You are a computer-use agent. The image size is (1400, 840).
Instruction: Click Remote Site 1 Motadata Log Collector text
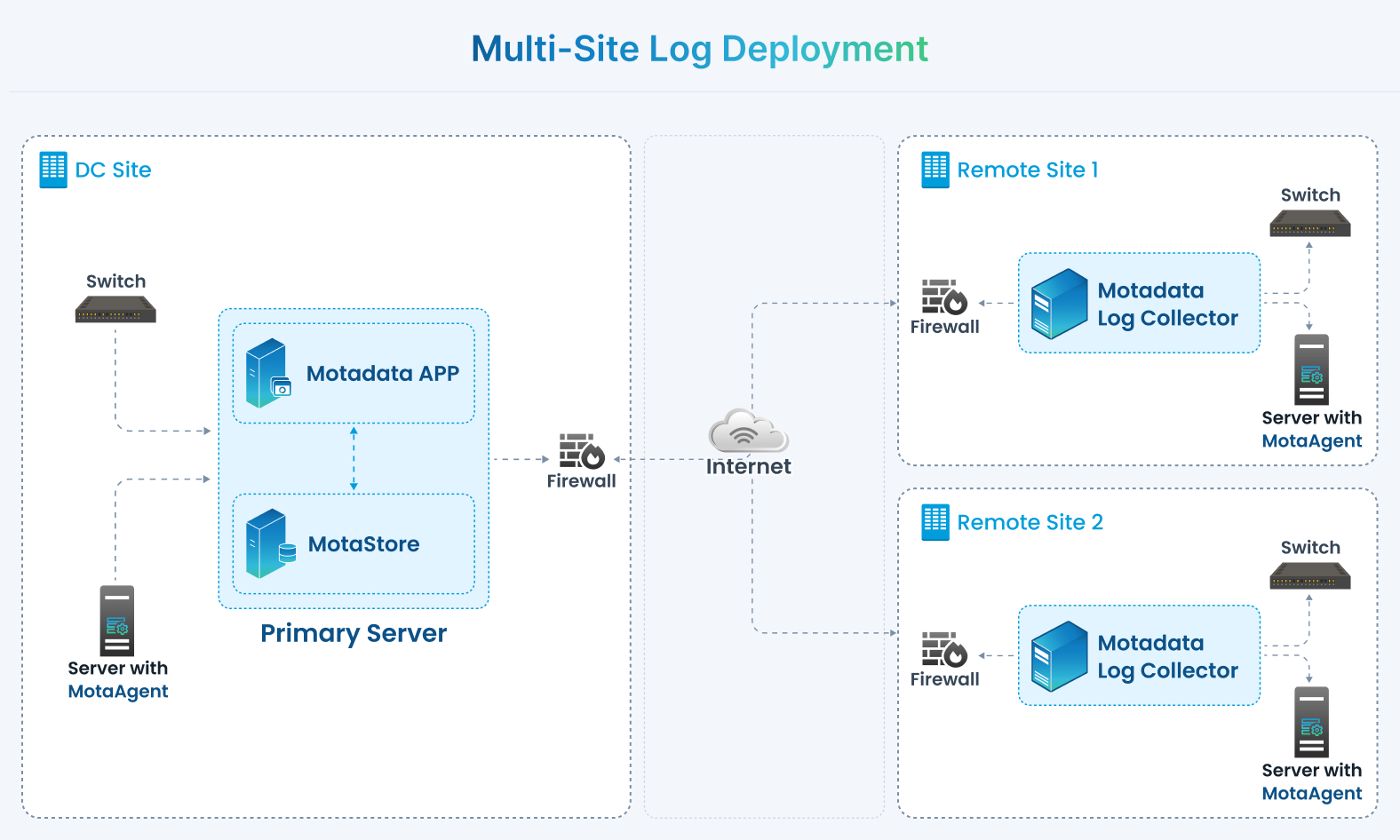(x=1168, y=305)
